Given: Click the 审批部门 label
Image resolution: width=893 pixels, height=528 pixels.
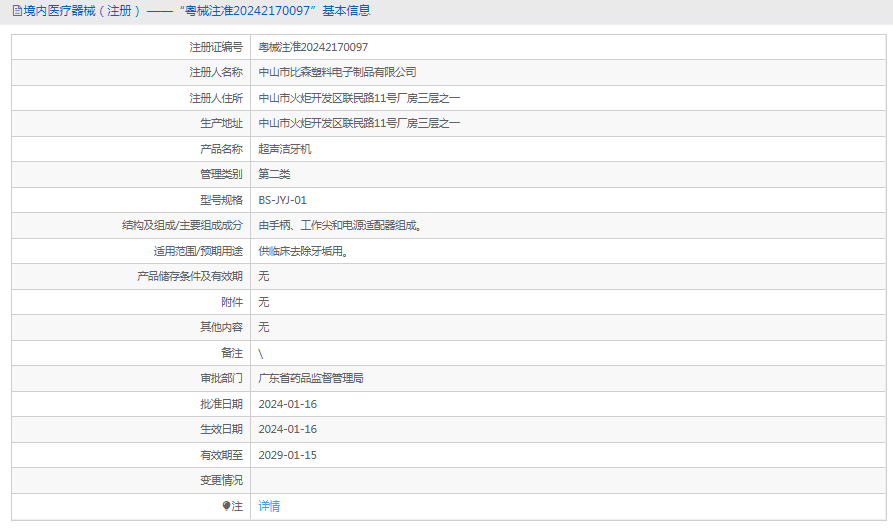Looking at the screenshot, I should click(x=222, y=378).
